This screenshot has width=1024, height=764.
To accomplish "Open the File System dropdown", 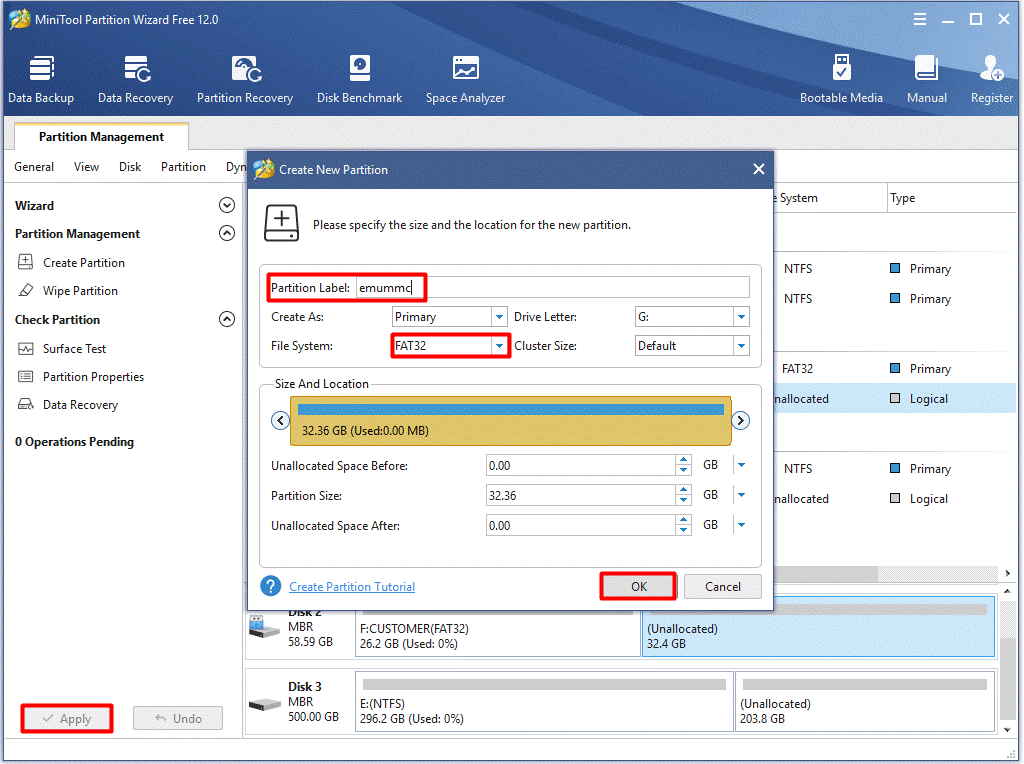I will [500, 346].
